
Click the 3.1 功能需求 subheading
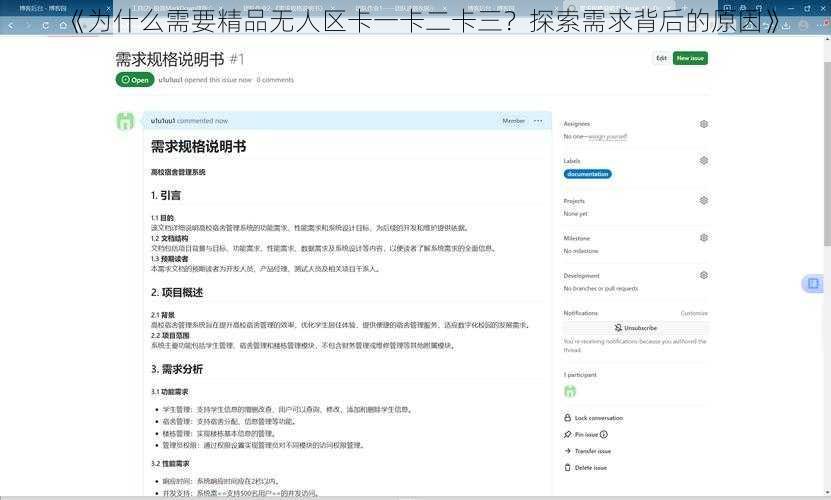(x=170, y=391)
